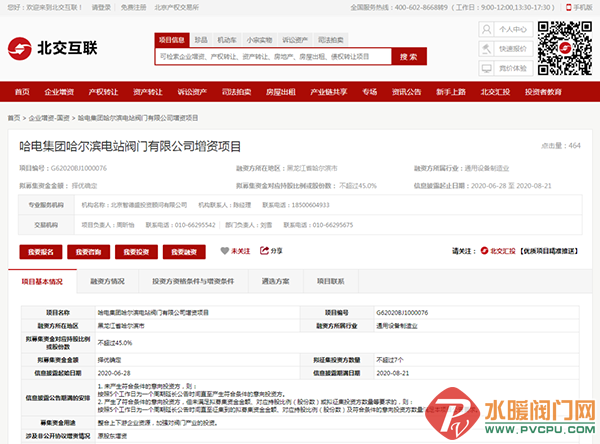Select the 司法拍卖 search tab

[331, 40]
